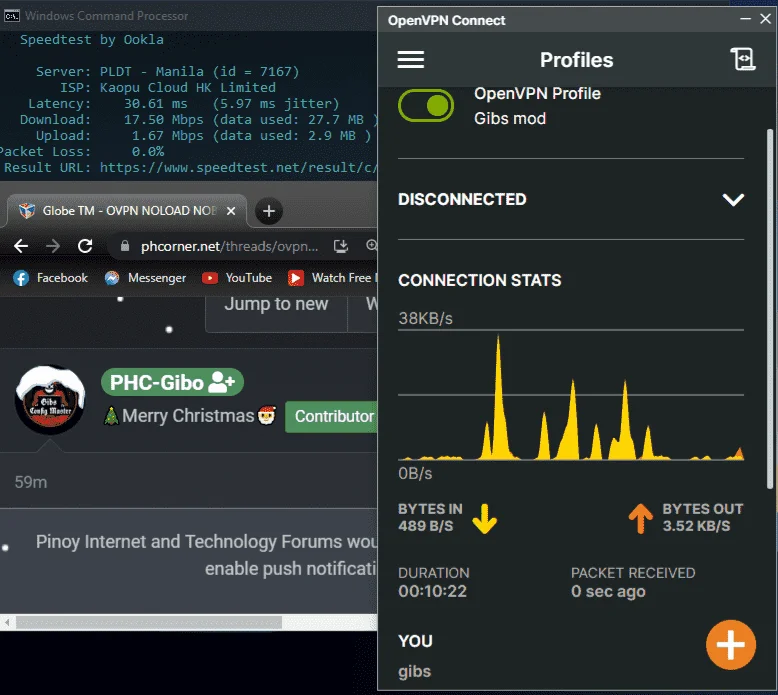Click the Server PLDT Manila line in terminal
Screen dimensions: 778x695
click(167, 71)
